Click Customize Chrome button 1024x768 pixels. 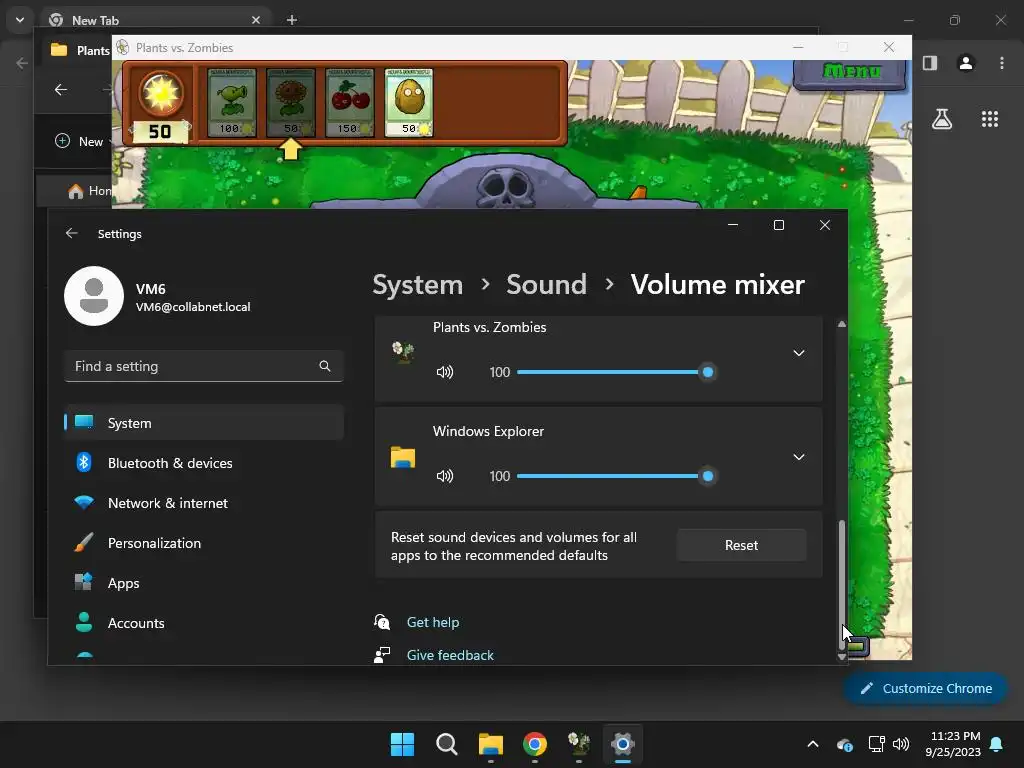pyautogui.click(x=925, y=688)
